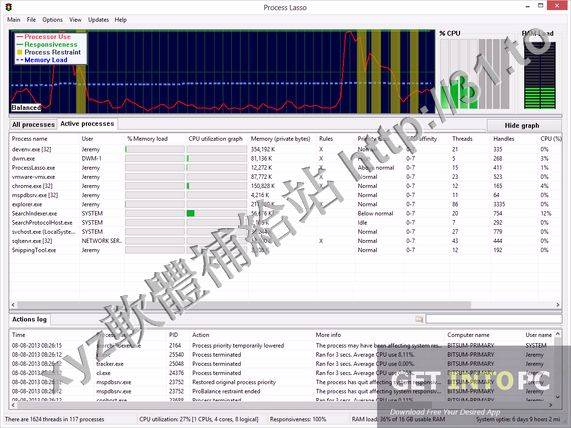Click the Process Lasso title bar icon
The height and width of the screenshot is (428, 571).
click(9, 7)
